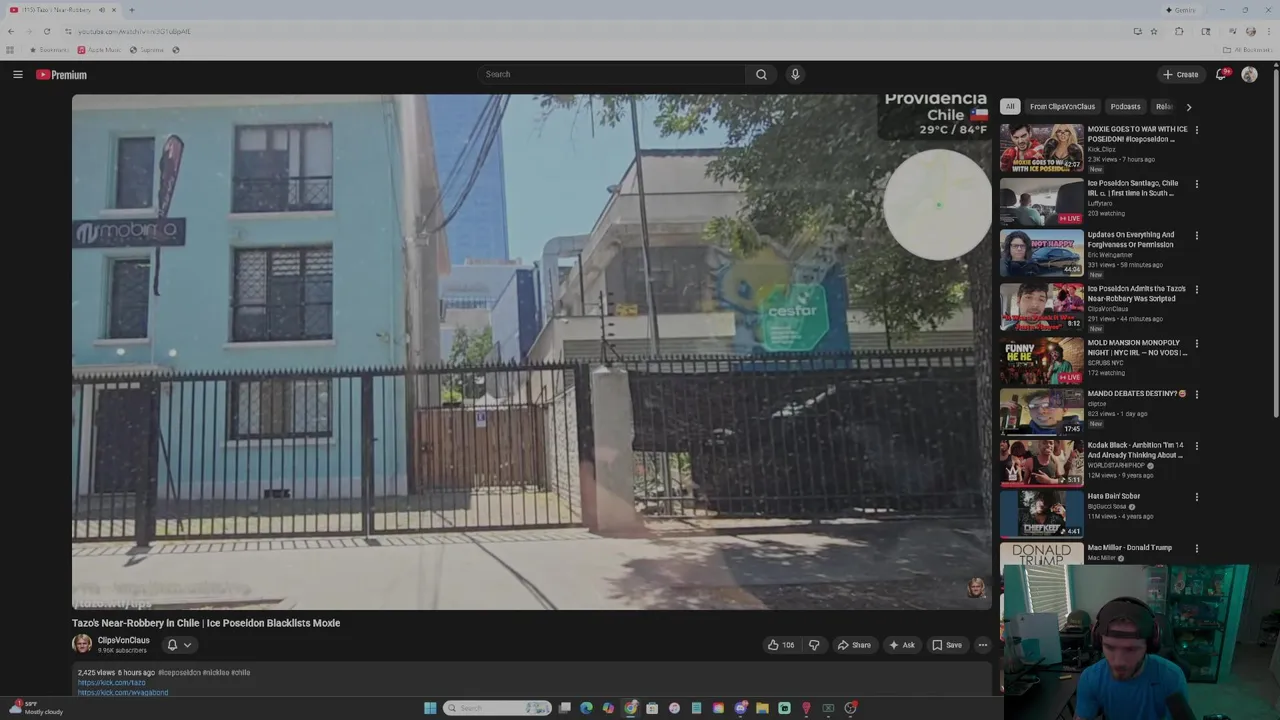Start voice search with microphone icon
This screenshot has width=1280, height=720.
coord(795,74)
